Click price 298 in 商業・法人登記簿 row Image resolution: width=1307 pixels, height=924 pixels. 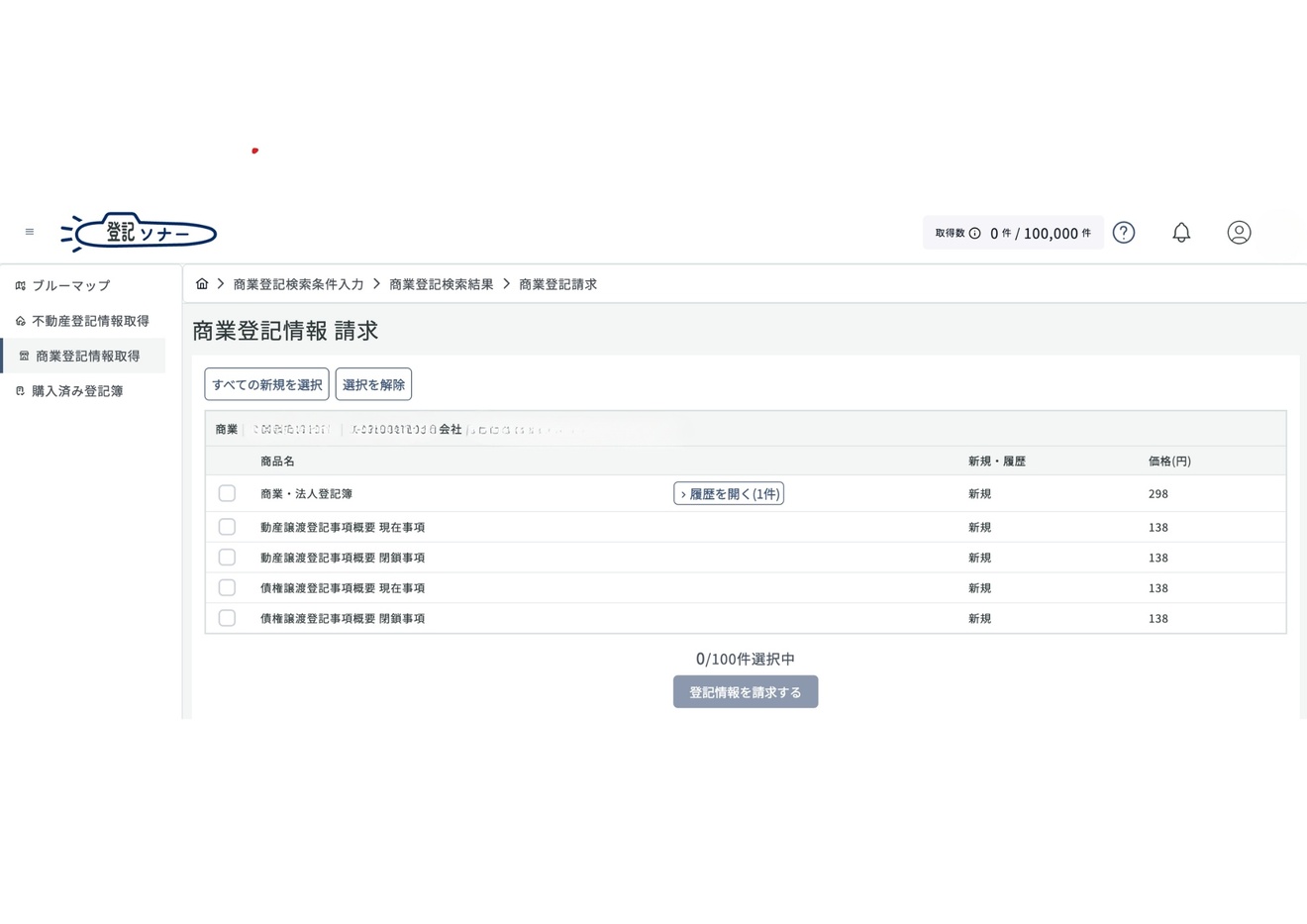(x=1158, y=494)
